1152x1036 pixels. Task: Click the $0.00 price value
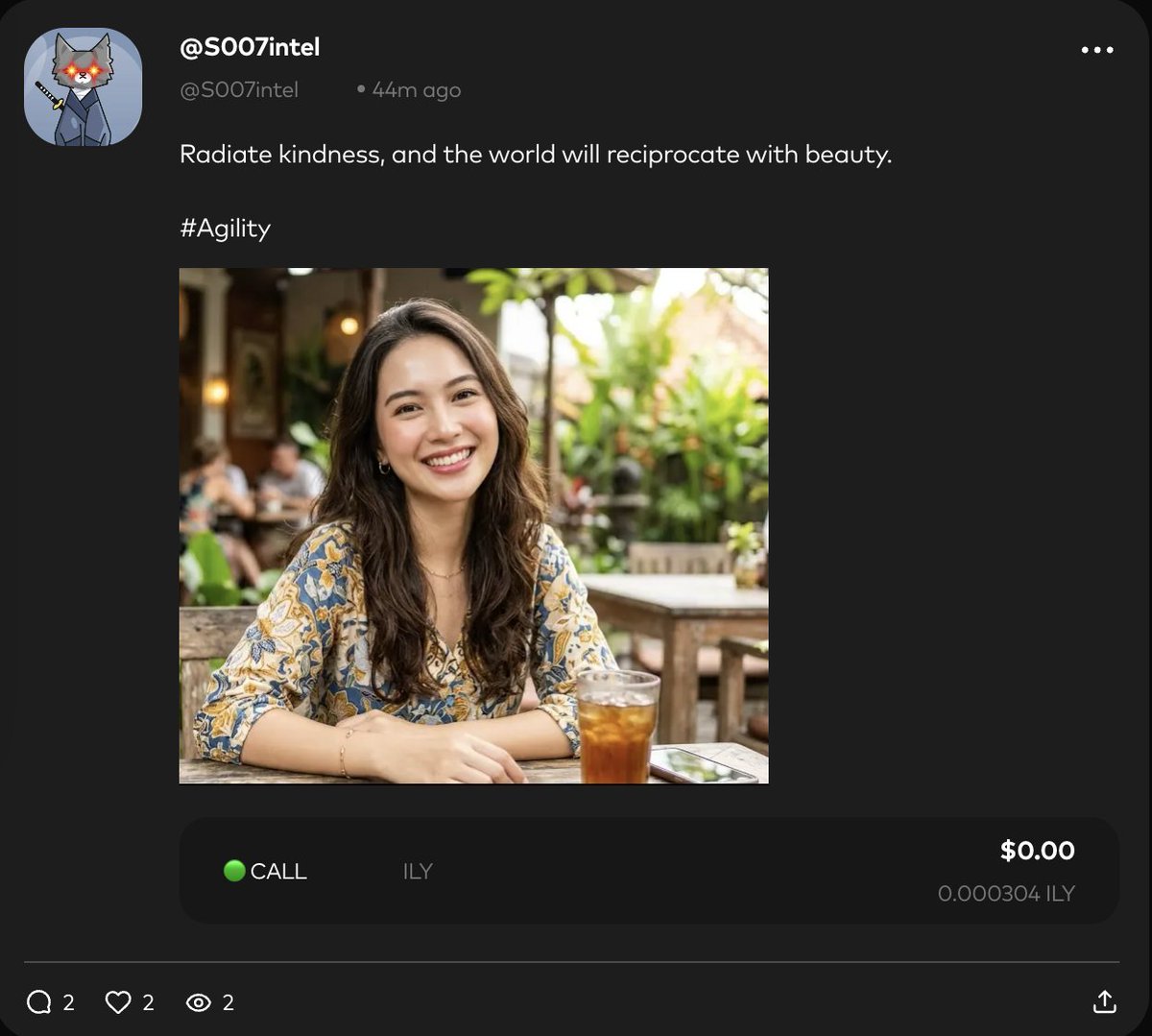tap(1038, 850)
